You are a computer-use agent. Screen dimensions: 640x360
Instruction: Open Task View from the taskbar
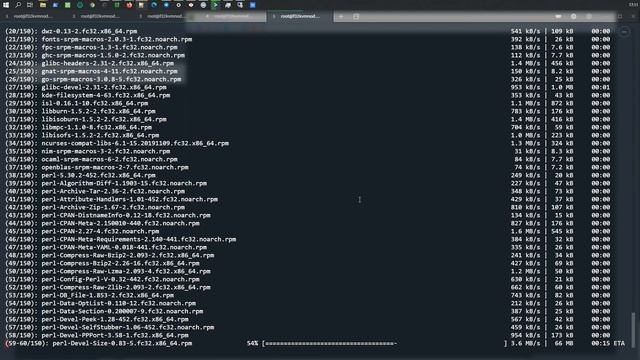coord(30,5)
